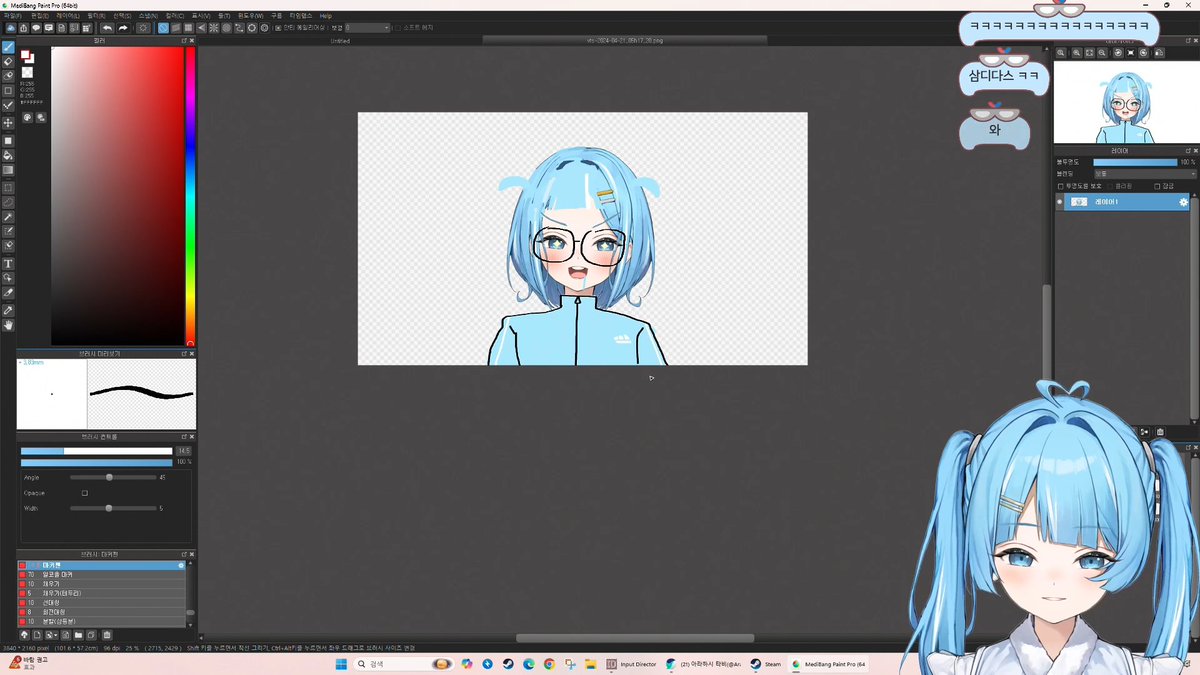Image resolution: width=1200 pixels, height=675 pixels.
Task: Toggle the anti-aliasing checkbox in toolbar
Action: [280, 28]
